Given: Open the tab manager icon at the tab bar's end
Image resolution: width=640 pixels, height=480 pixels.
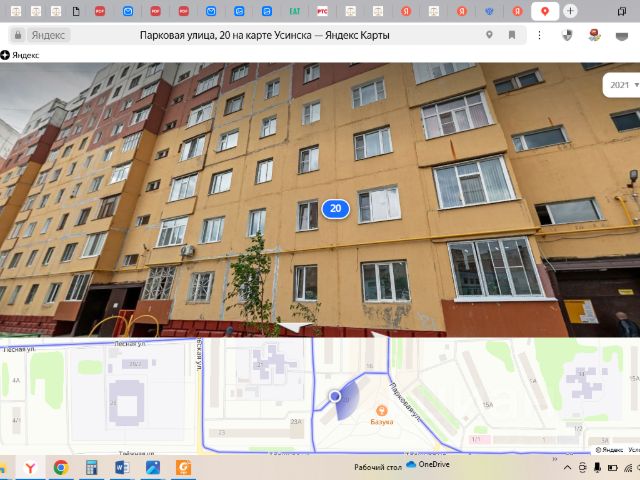Looking at the screenshot, I should click(x=622, y=11).
